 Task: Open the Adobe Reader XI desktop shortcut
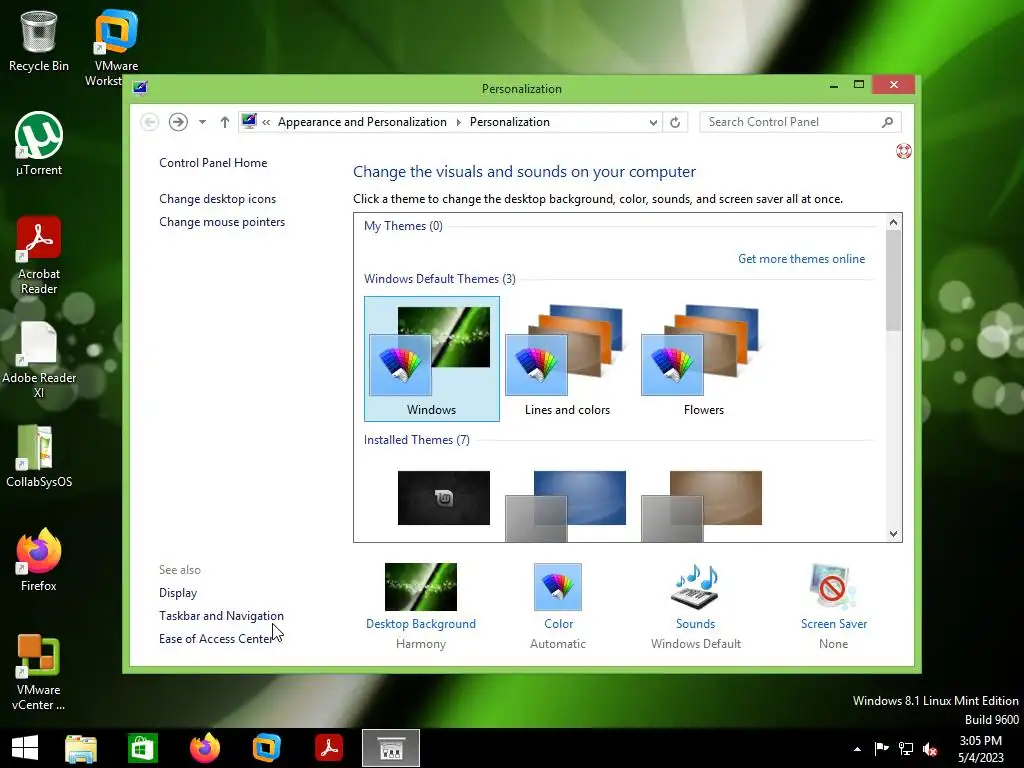[x=39, y=359]
